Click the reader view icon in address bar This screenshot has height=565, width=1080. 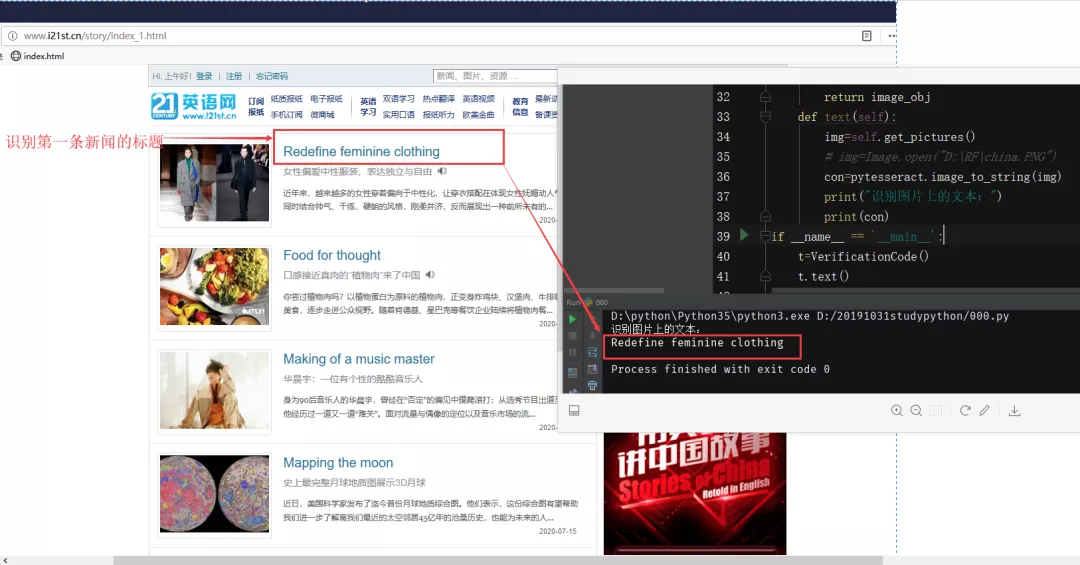[867, 36]
